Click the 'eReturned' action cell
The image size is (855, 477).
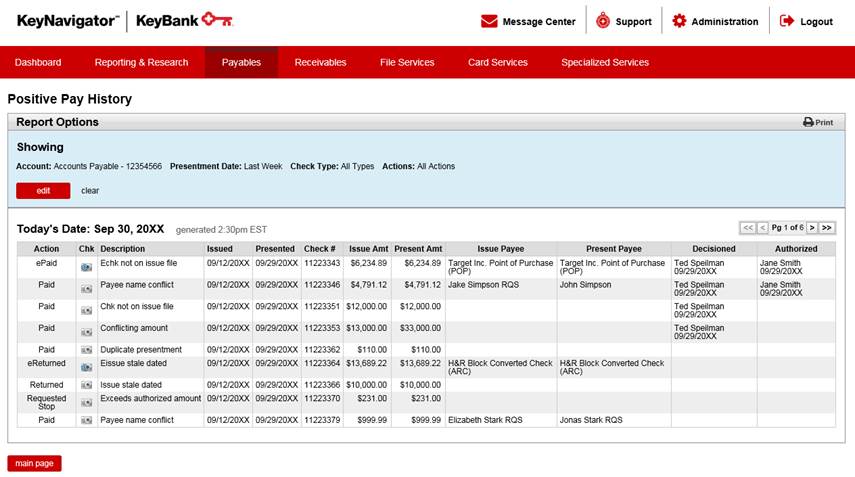point(46,363)
